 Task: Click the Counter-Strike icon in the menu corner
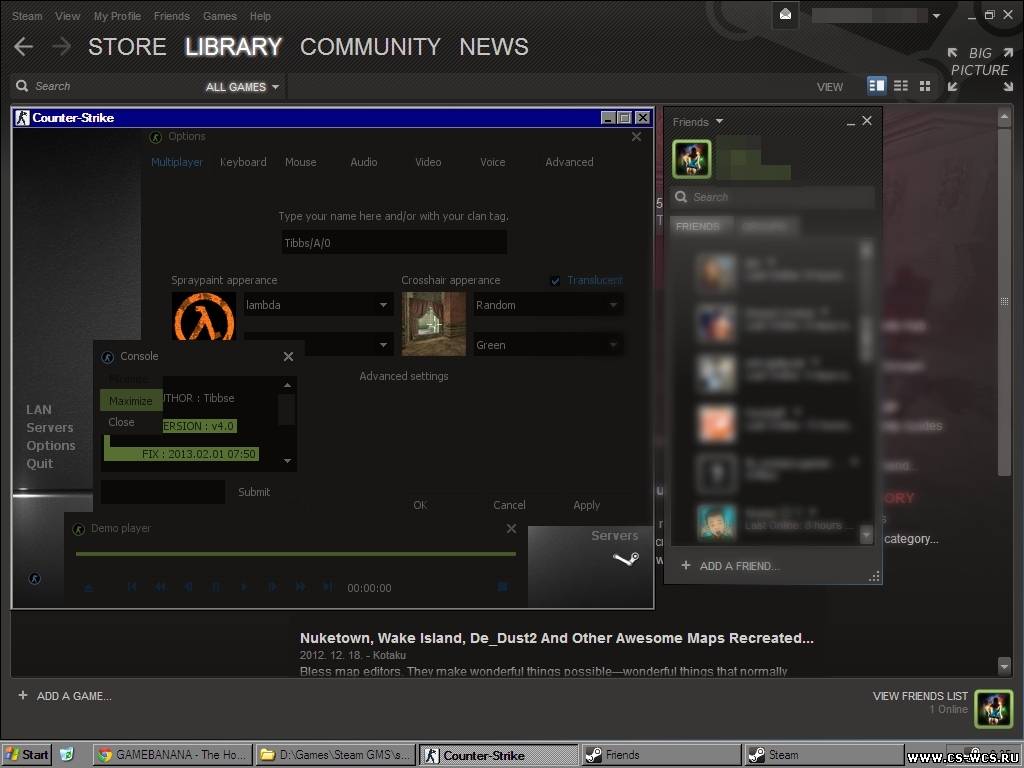(35, 578)
